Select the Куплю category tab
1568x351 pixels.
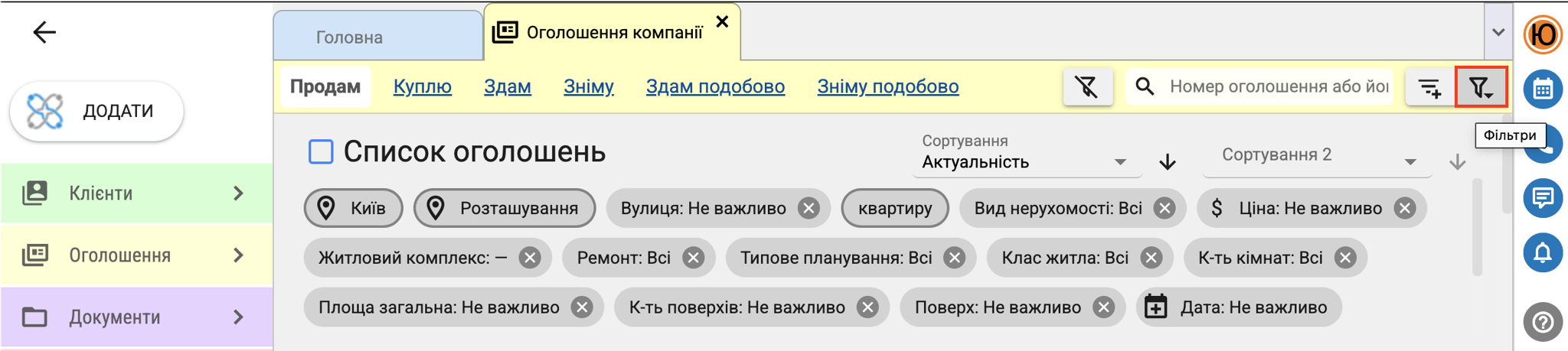423,86
